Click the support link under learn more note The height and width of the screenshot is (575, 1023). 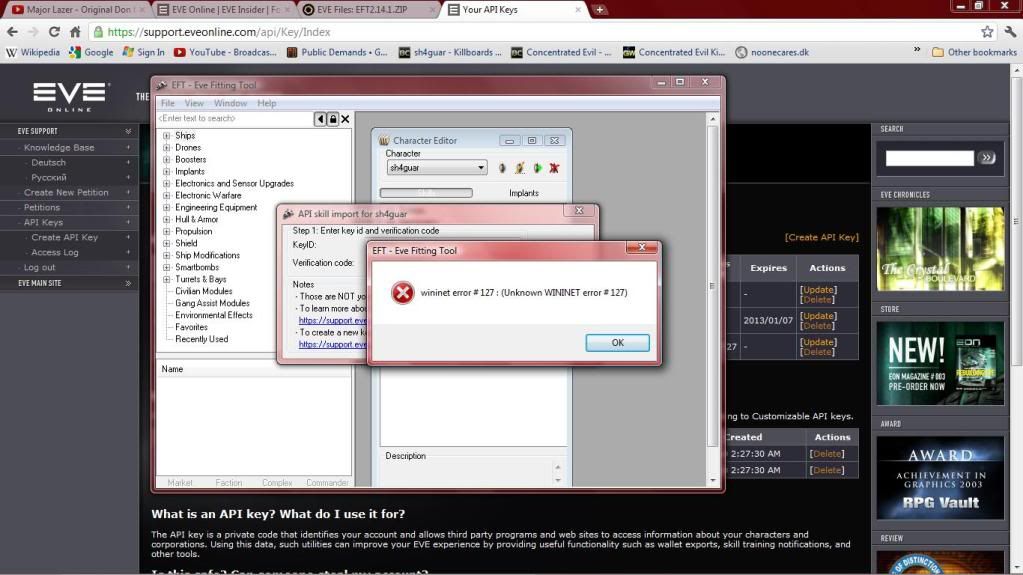(333, 320)
